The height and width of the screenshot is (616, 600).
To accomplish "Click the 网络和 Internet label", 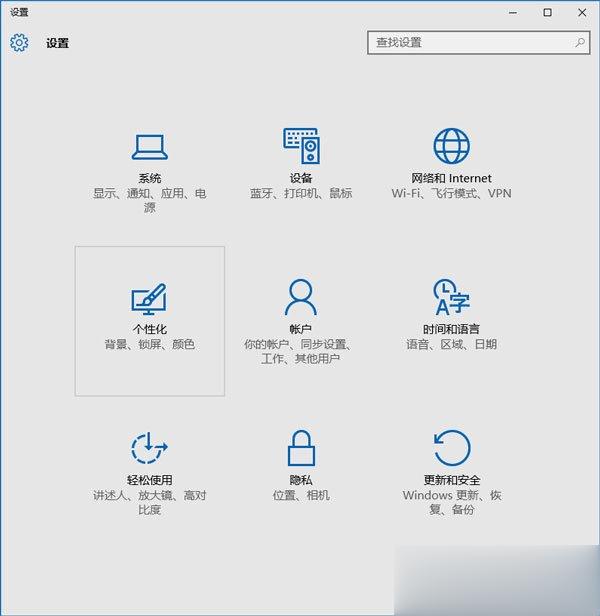I will point(451,178).
